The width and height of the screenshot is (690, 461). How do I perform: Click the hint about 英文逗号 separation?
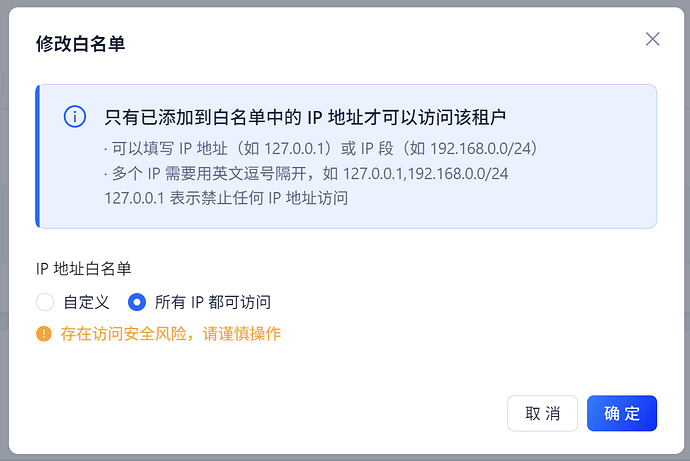306,173
